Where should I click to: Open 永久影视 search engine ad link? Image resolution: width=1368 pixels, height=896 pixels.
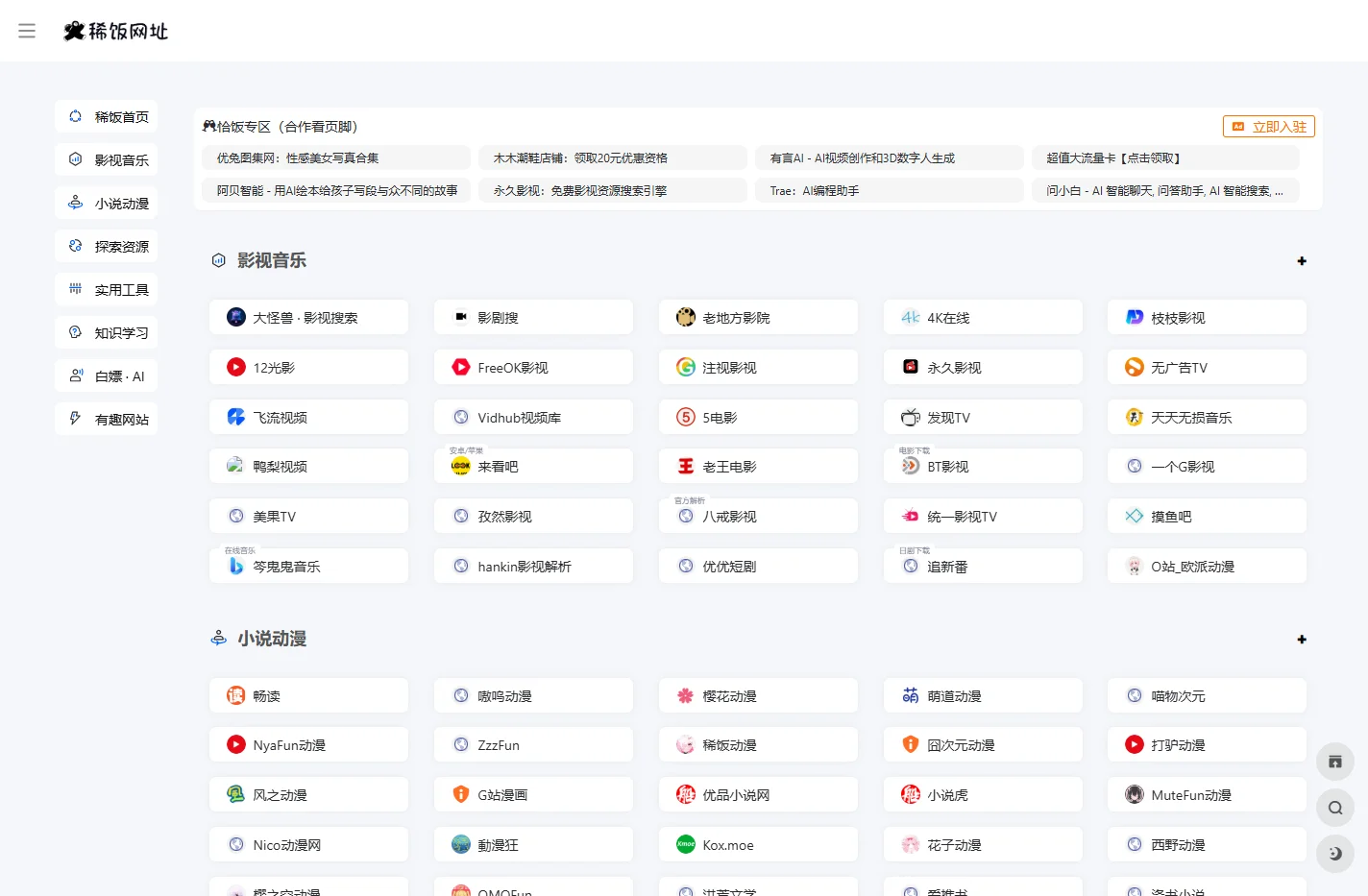tap(613, 190)
